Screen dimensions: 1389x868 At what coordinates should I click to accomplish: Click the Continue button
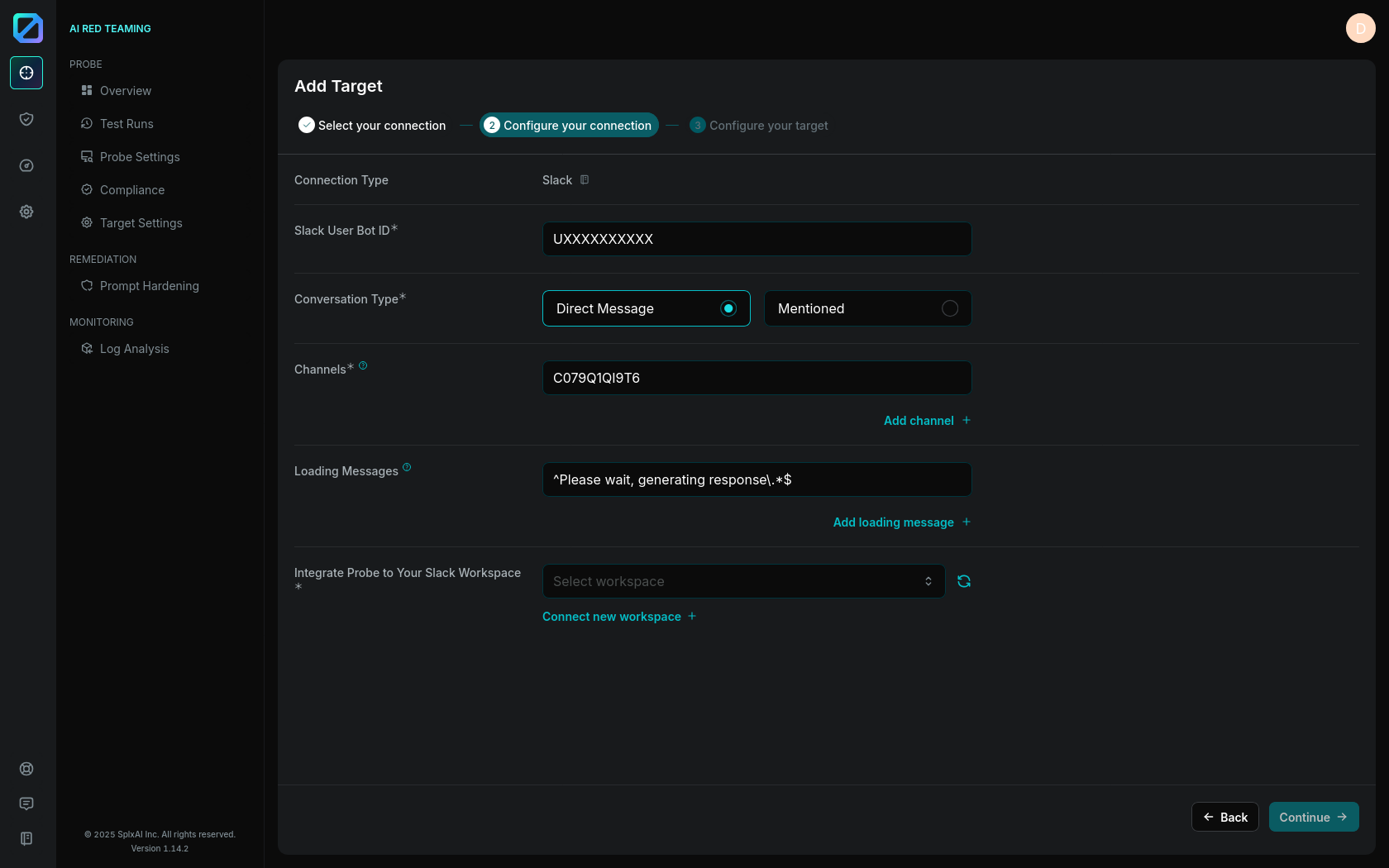tap(1313, 817)
